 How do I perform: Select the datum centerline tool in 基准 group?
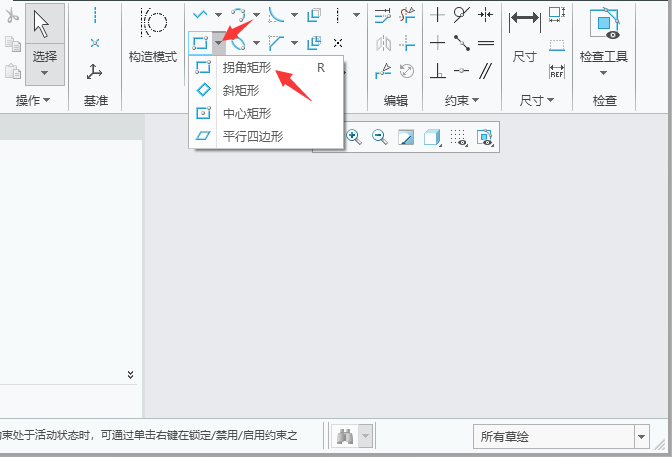pyautogui.click(x=95, y=15)
